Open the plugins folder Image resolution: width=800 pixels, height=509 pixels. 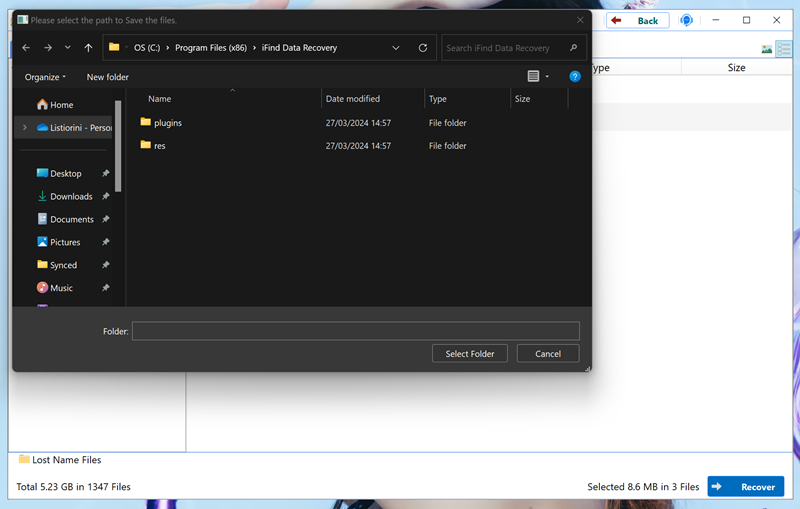pos(168,123)
